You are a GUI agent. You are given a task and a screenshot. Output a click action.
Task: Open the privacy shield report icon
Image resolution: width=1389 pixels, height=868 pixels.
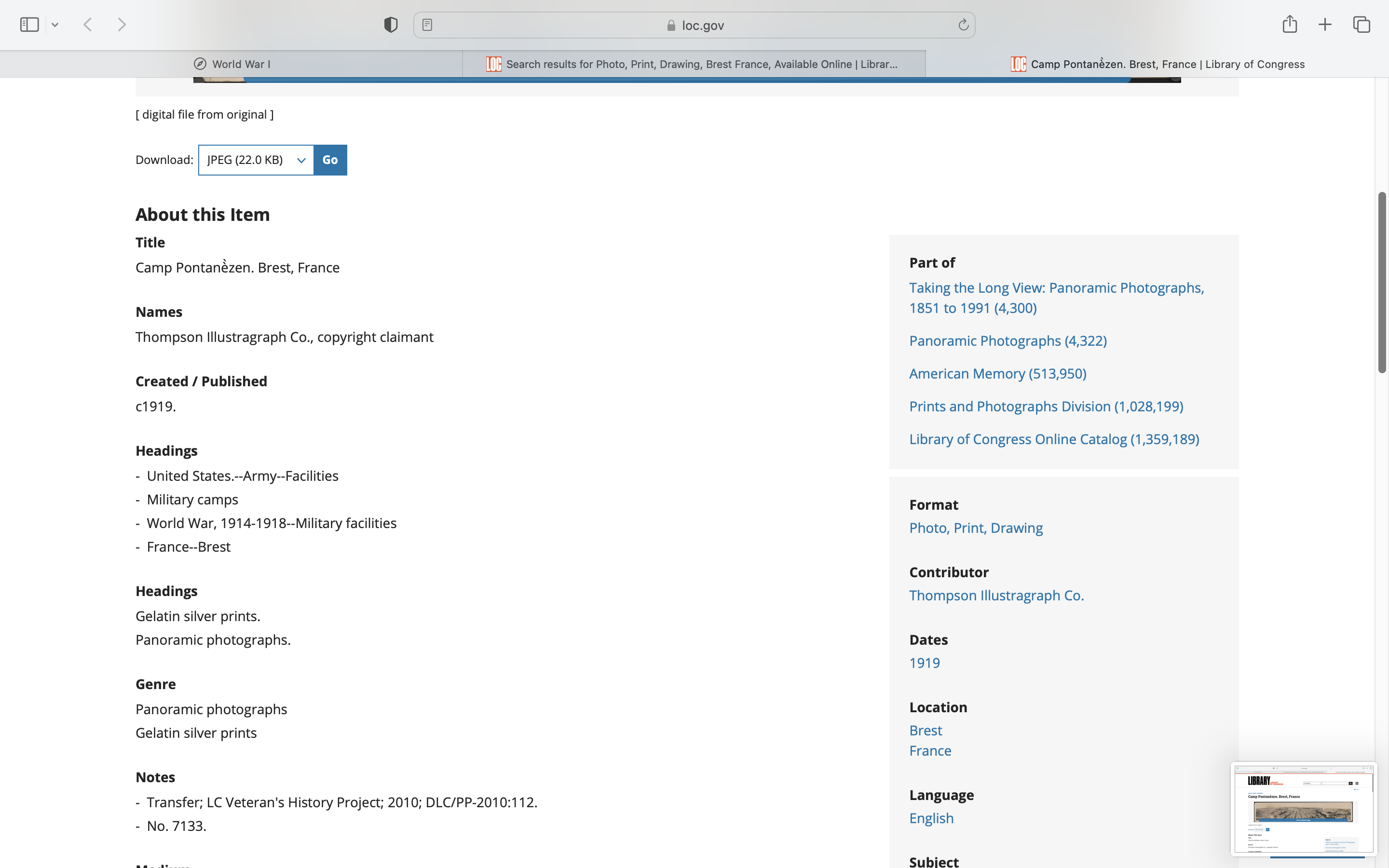pos(391,25)
